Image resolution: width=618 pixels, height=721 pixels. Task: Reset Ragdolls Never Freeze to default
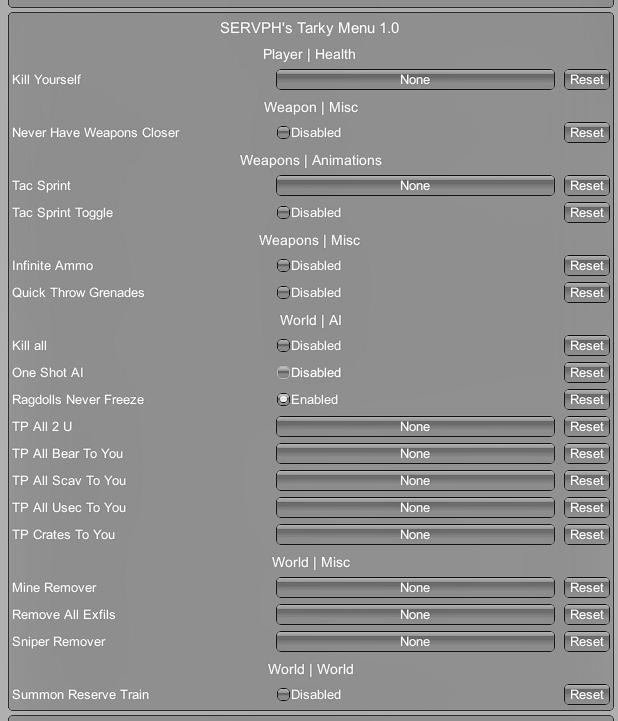(x=586, y=400)
